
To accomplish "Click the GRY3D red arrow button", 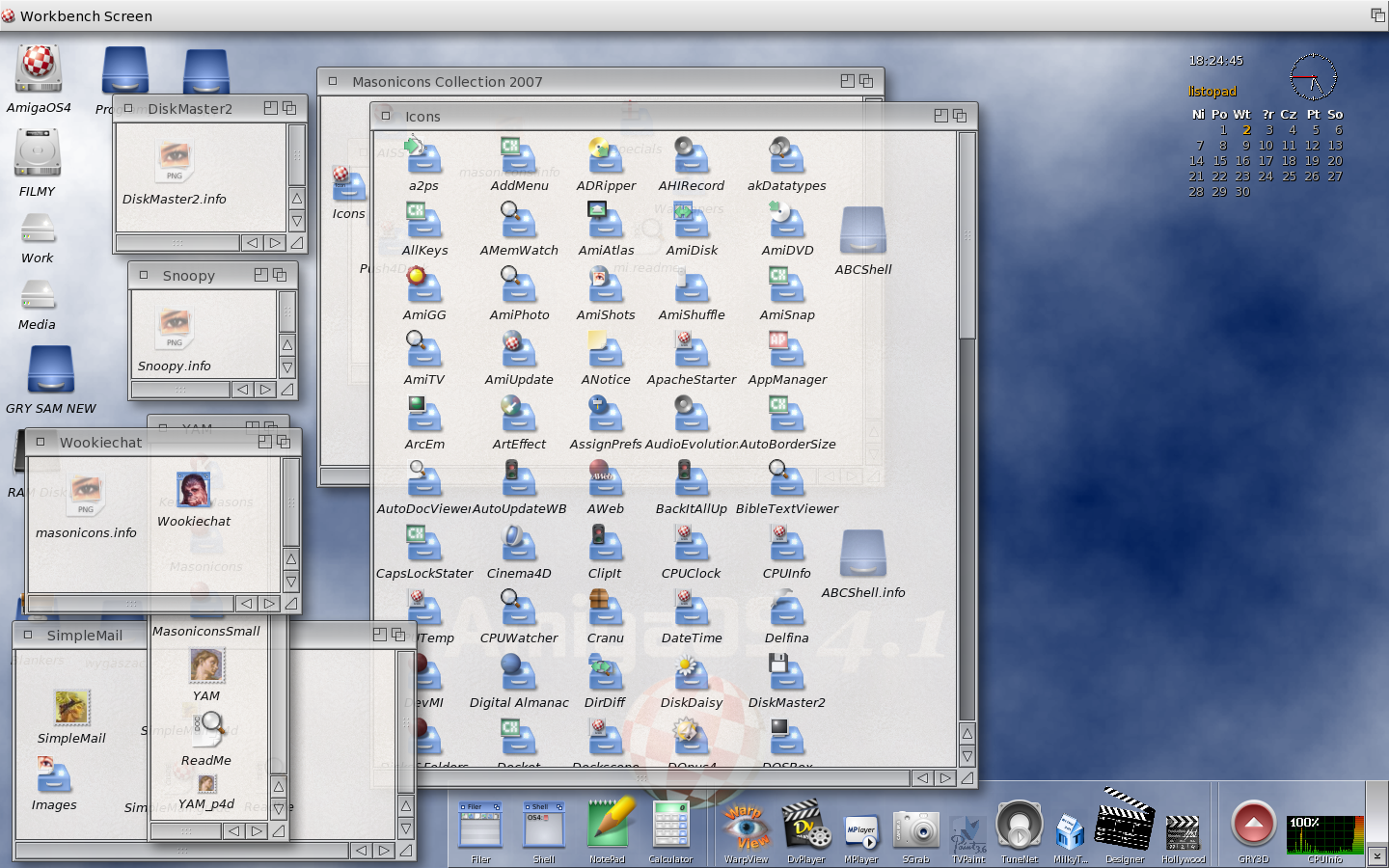I will click(1253, 825).
